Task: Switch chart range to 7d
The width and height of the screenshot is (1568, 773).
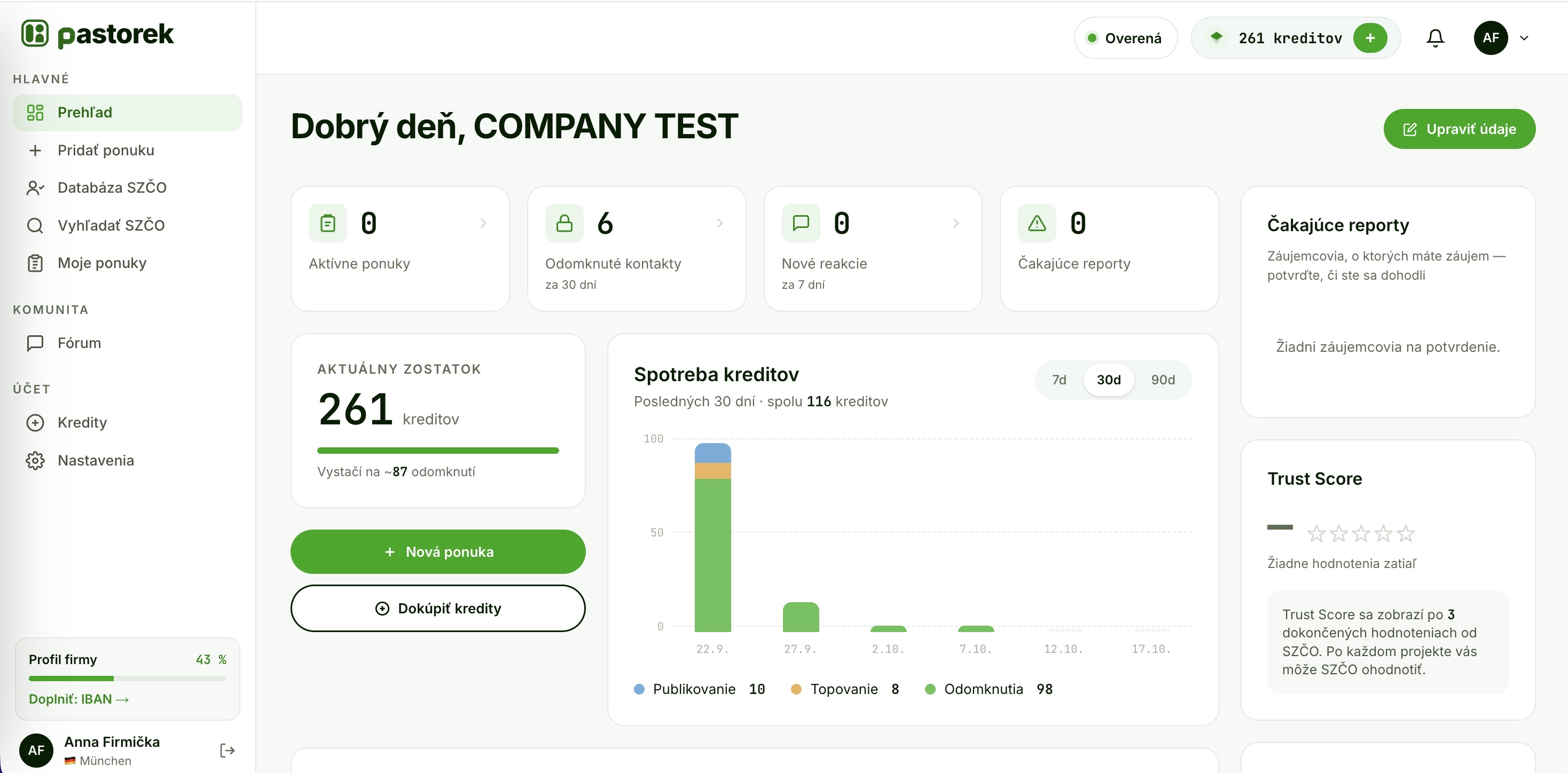Action: click(x=1059, y=380)
